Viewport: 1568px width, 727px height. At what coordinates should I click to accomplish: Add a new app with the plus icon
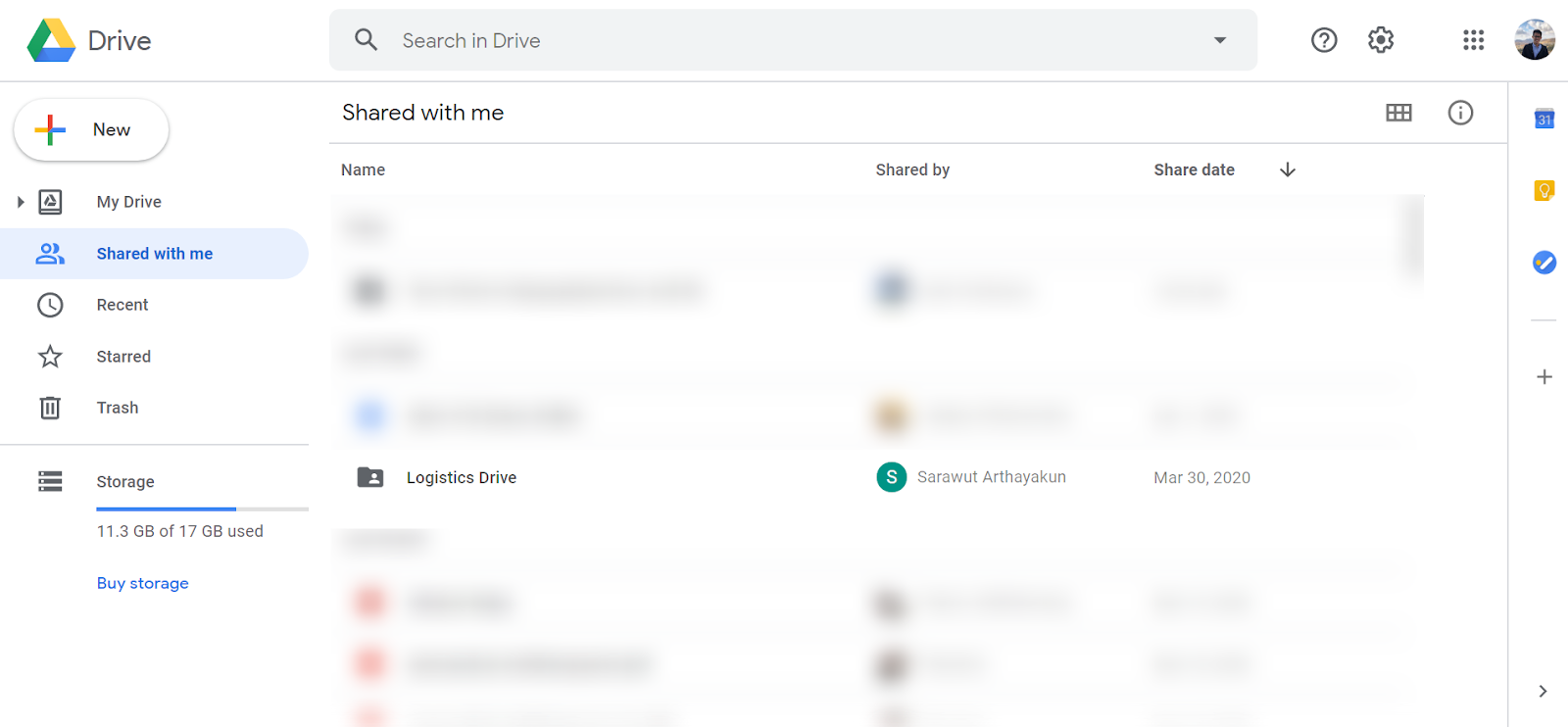(1543, 376)
